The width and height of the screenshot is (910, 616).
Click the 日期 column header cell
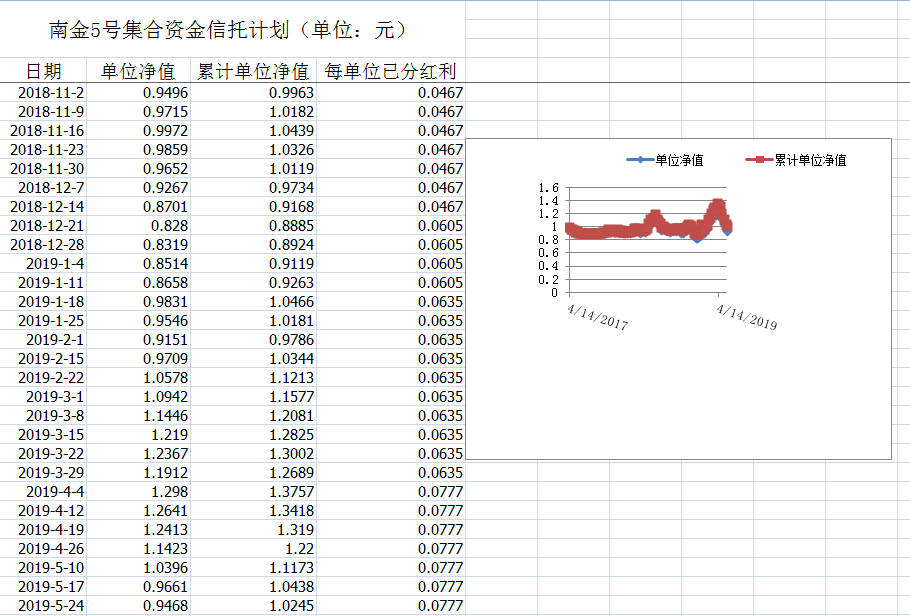coord(44,71)
